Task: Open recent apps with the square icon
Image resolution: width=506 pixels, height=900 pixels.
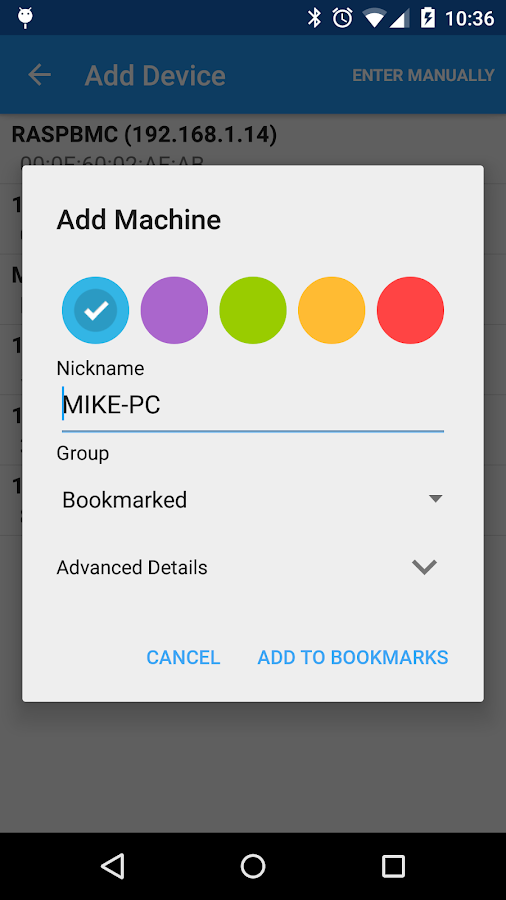Action: [x=393, y=866]
